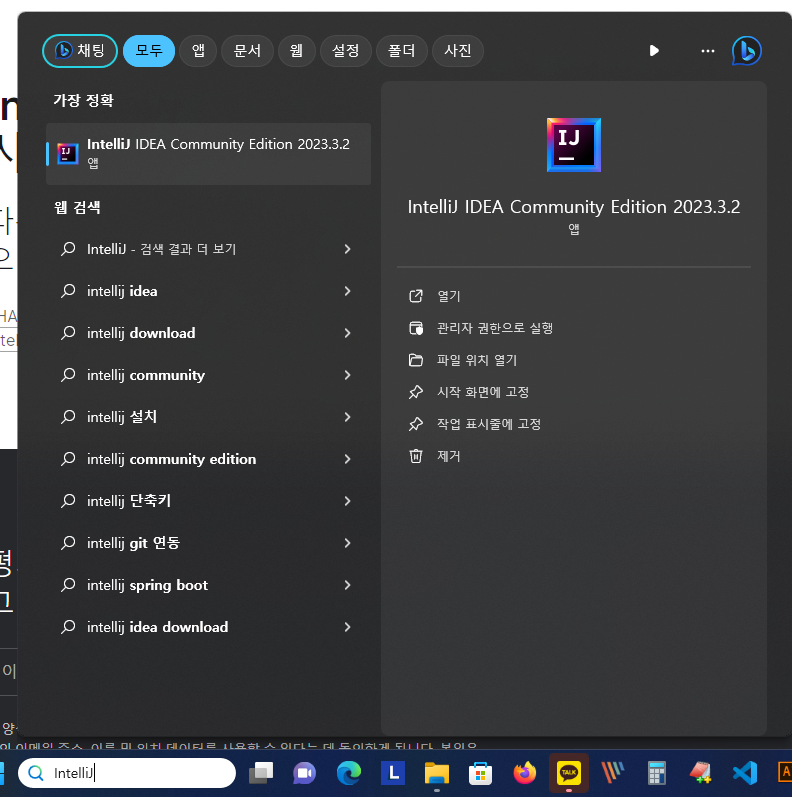Open Calculator from the taskbar
Screen dimensions: 792x797
tap(656, 773)
